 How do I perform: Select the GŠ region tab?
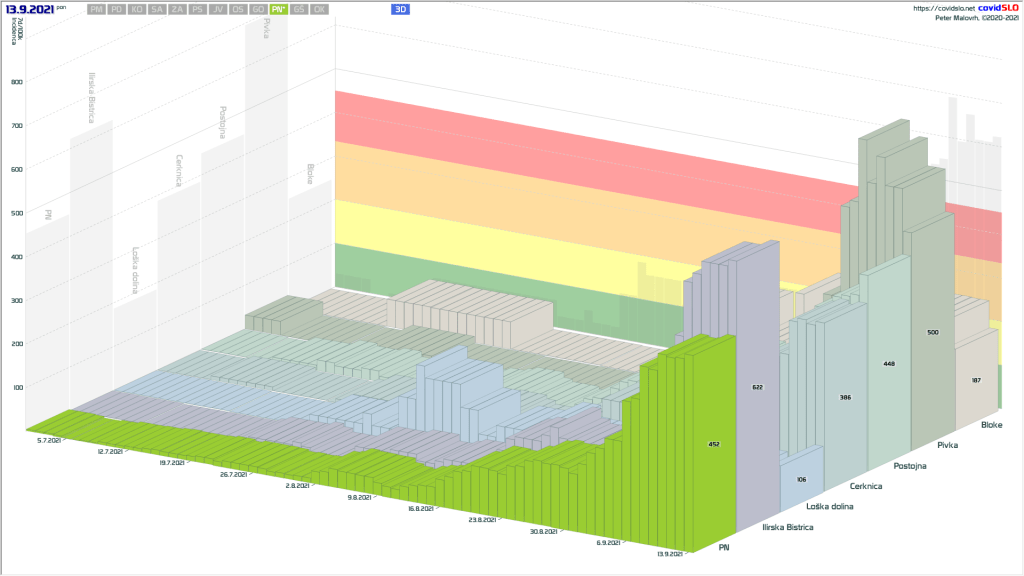[299, 9]
